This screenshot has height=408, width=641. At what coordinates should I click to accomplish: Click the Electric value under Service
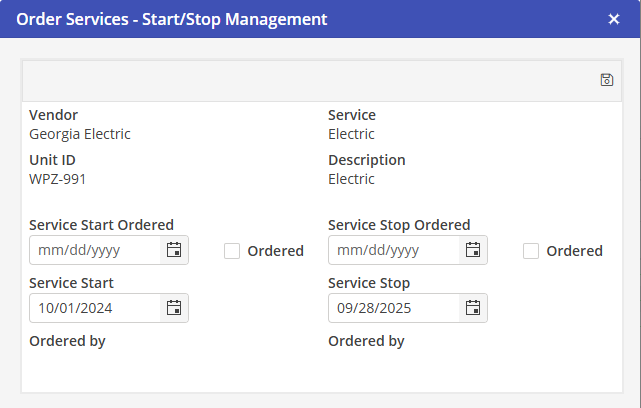(x=351, y=134)
